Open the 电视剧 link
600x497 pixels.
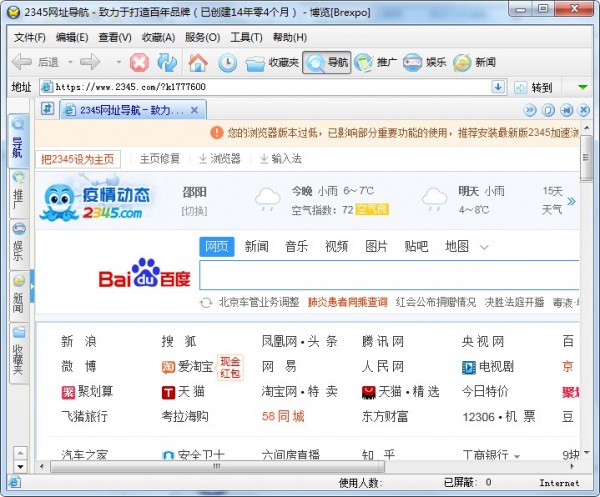[488, 367]
